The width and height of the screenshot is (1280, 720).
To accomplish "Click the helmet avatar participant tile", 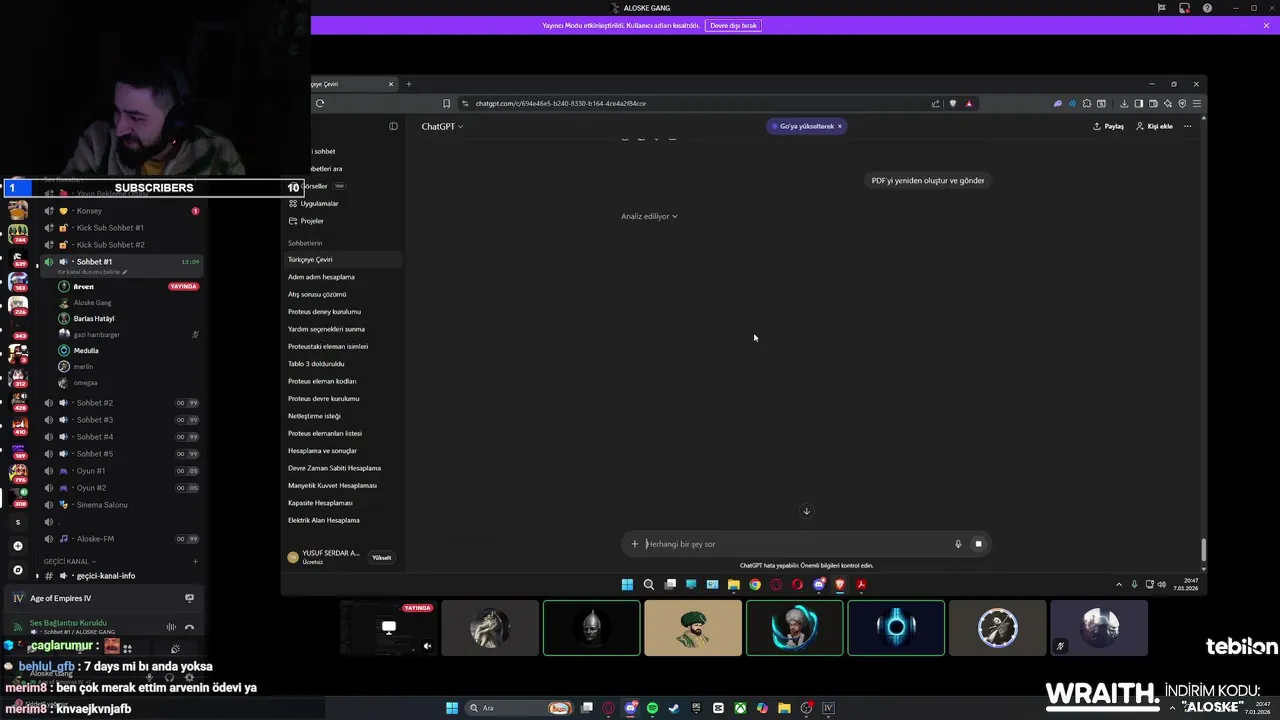I will 591,628.
